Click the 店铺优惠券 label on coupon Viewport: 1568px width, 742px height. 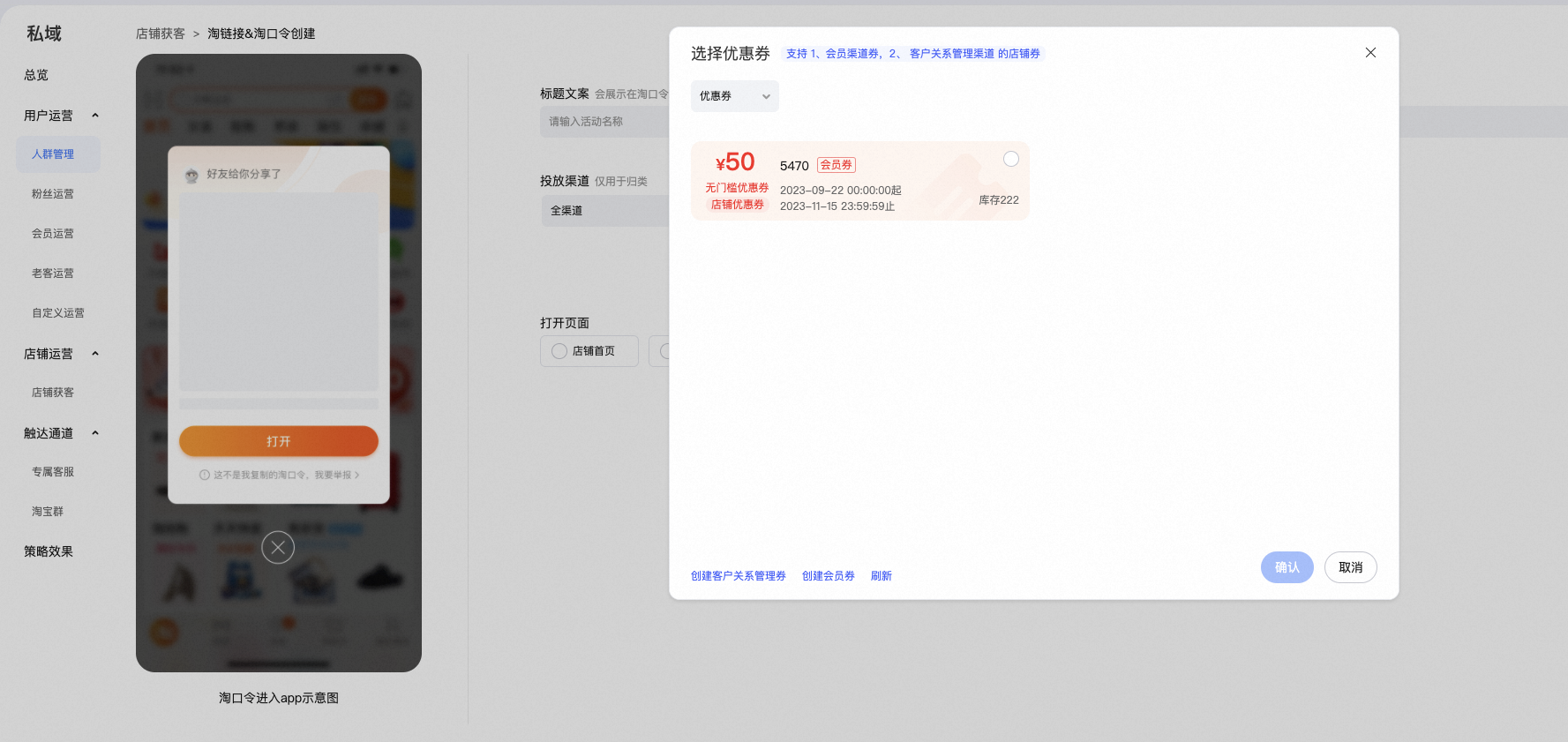(738, 205)
